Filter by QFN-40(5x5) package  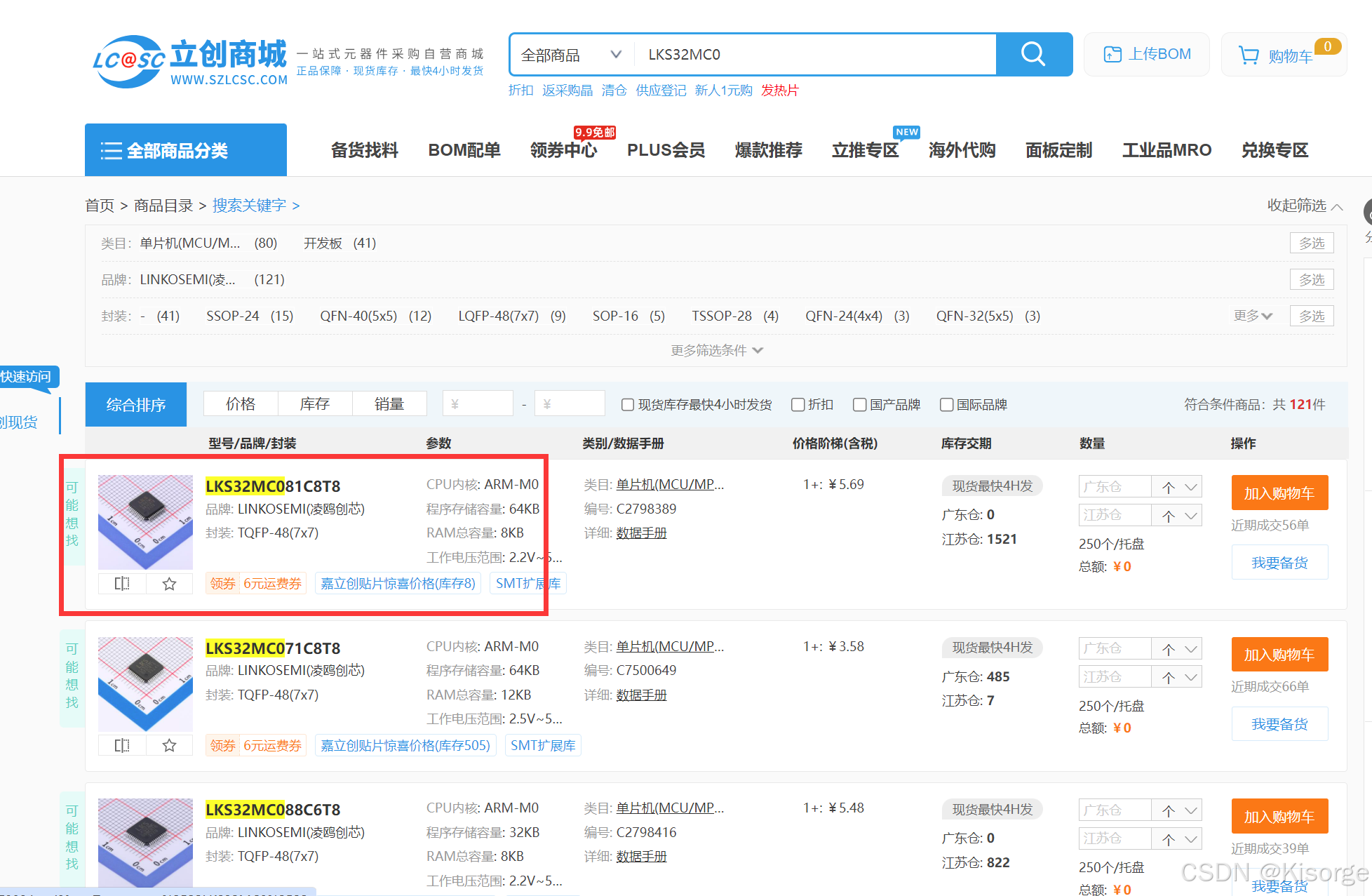point(375,316)
